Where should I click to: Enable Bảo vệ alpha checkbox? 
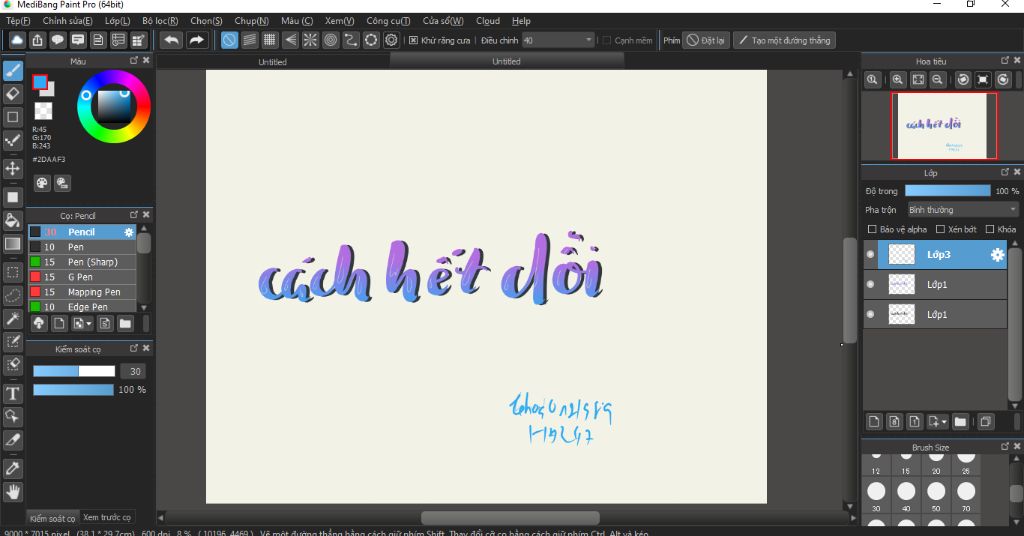point(872,229)
